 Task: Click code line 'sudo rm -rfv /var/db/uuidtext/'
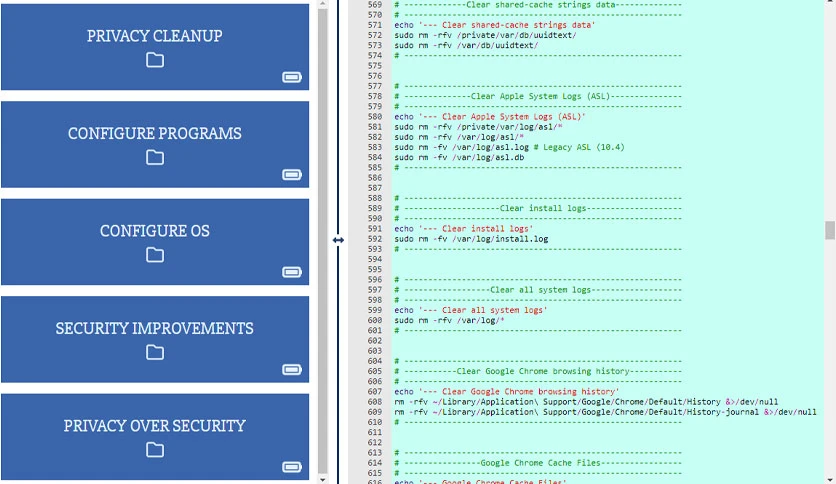(x=466, y=45)
